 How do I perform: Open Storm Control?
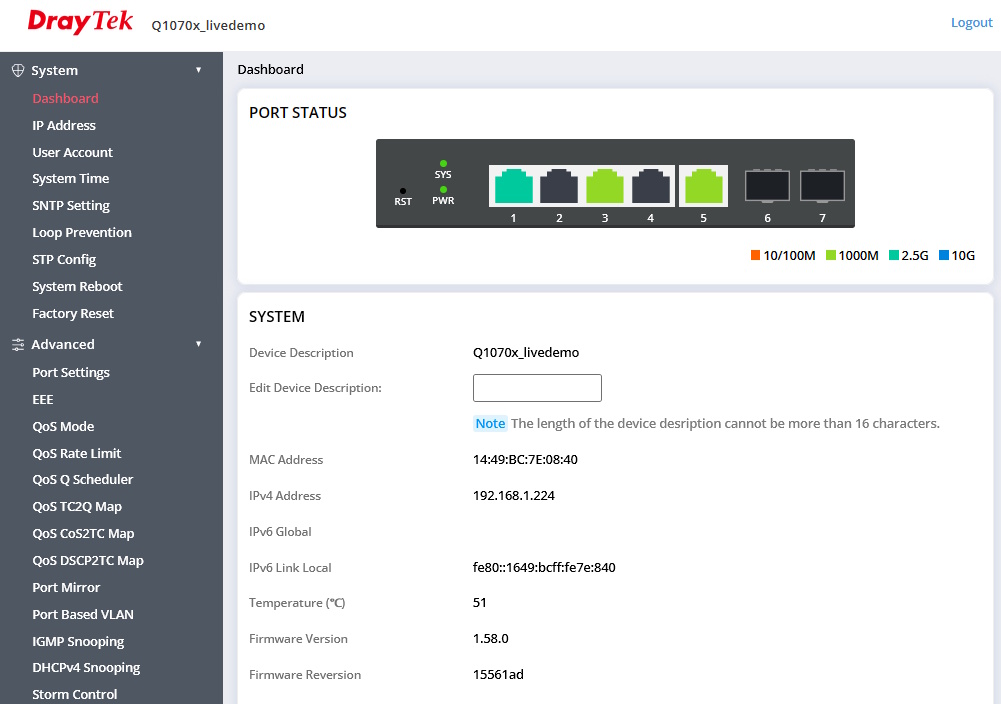coord(75,694)
